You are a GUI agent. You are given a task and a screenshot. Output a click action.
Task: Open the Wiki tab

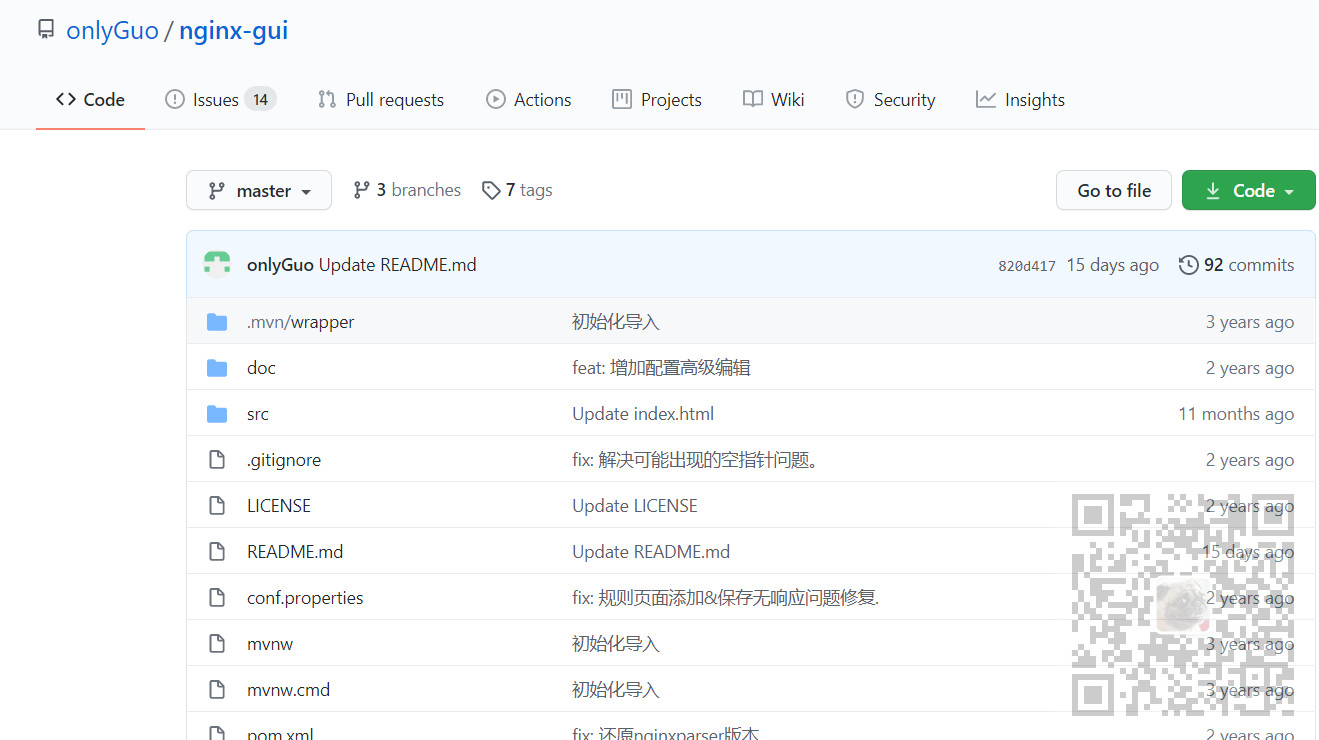coord(773,99)
